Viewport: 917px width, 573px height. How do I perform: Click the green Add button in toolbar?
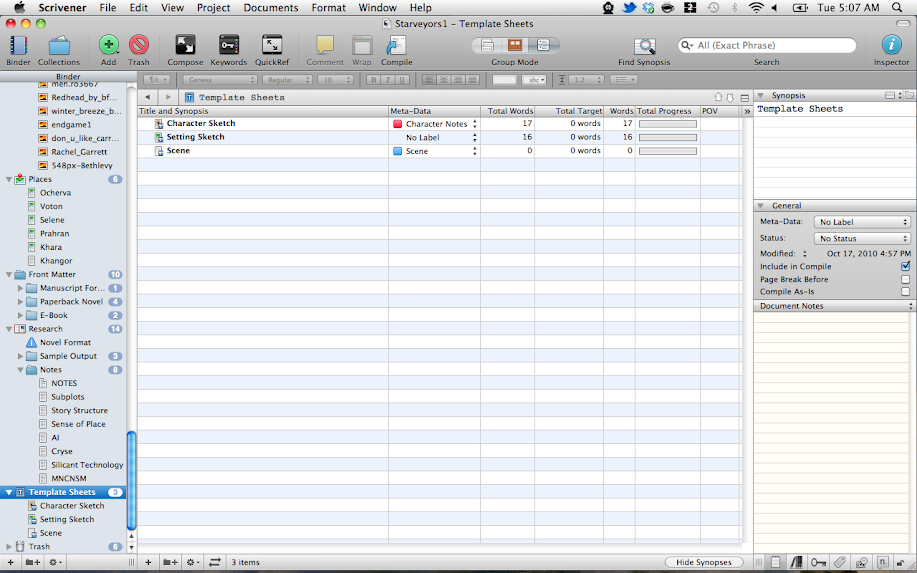108,45
